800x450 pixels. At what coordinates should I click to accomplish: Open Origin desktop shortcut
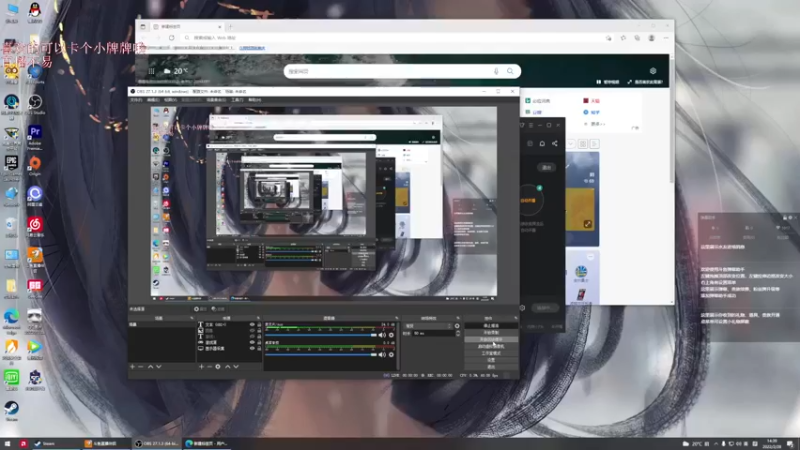(x=35, y=166)
